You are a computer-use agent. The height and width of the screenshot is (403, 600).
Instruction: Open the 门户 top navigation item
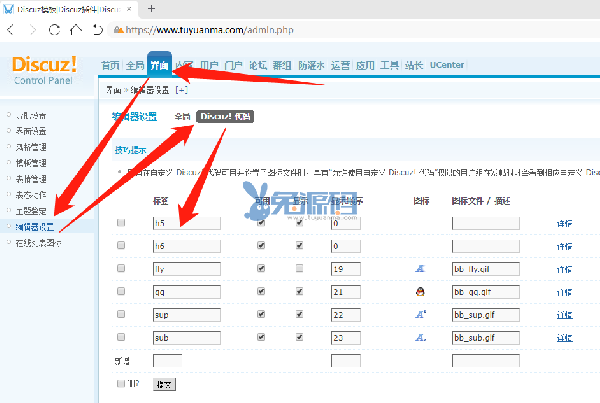pos(233,65)
